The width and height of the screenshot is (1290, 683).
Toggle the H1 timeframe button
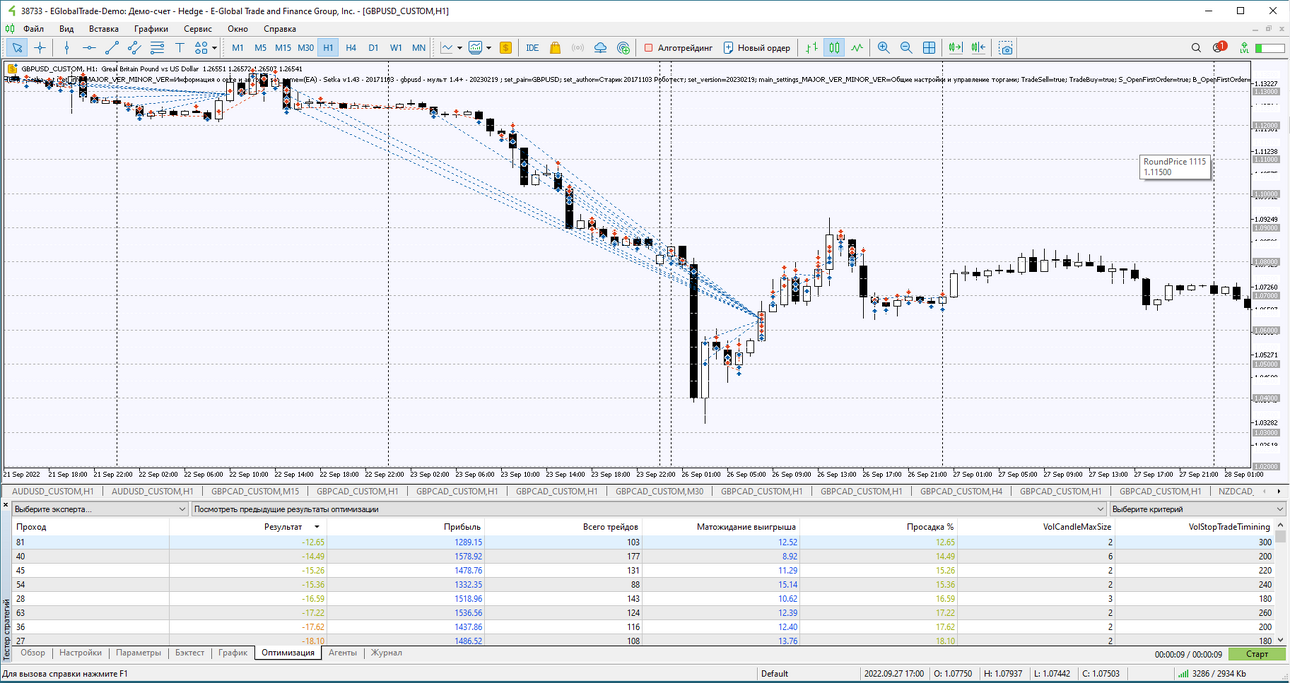[x=328, y=47]
